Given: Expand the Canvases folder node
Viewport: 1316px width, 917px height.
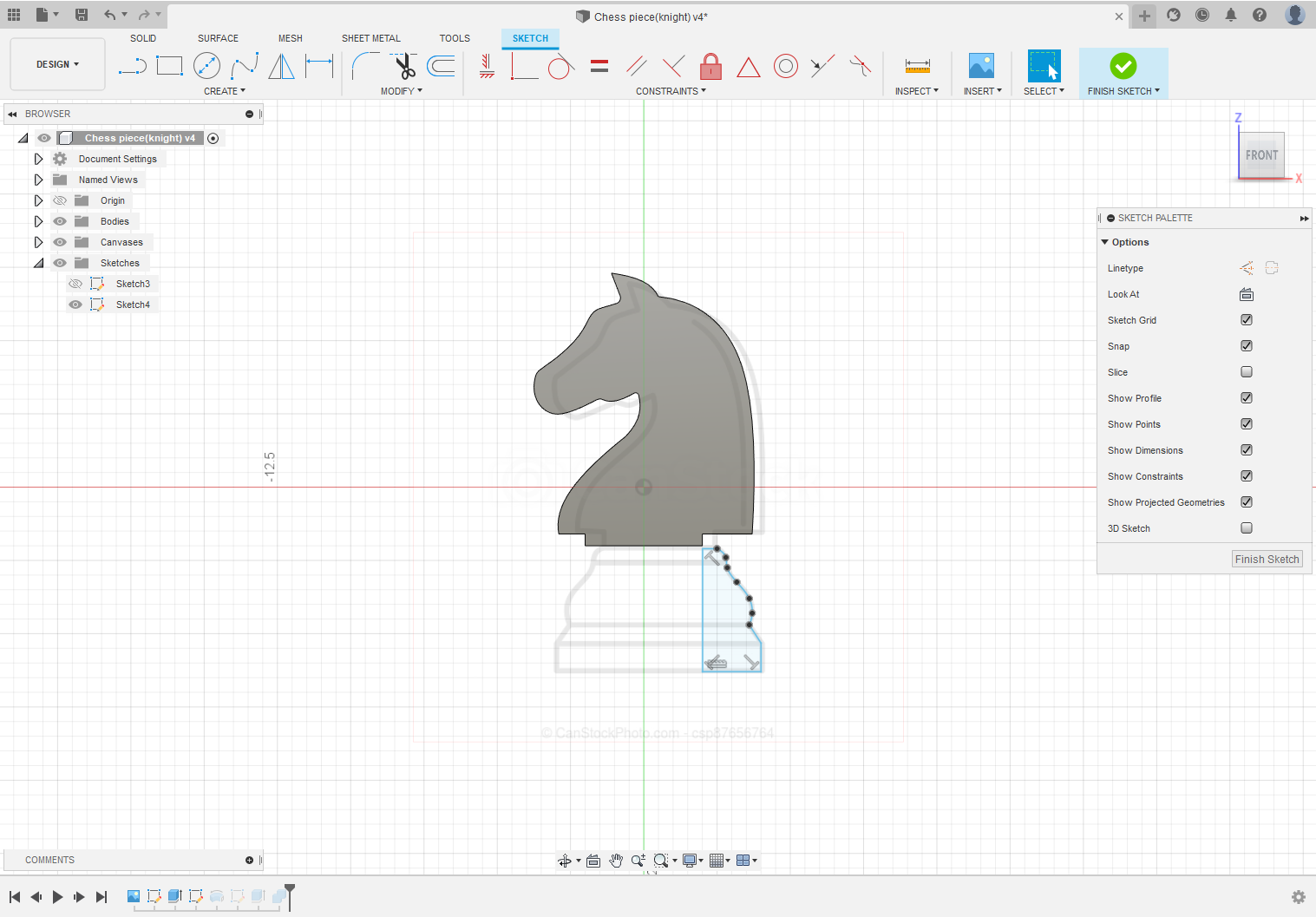Looking at the screenshot, I should pyautogui.click(x=38, y=242).
